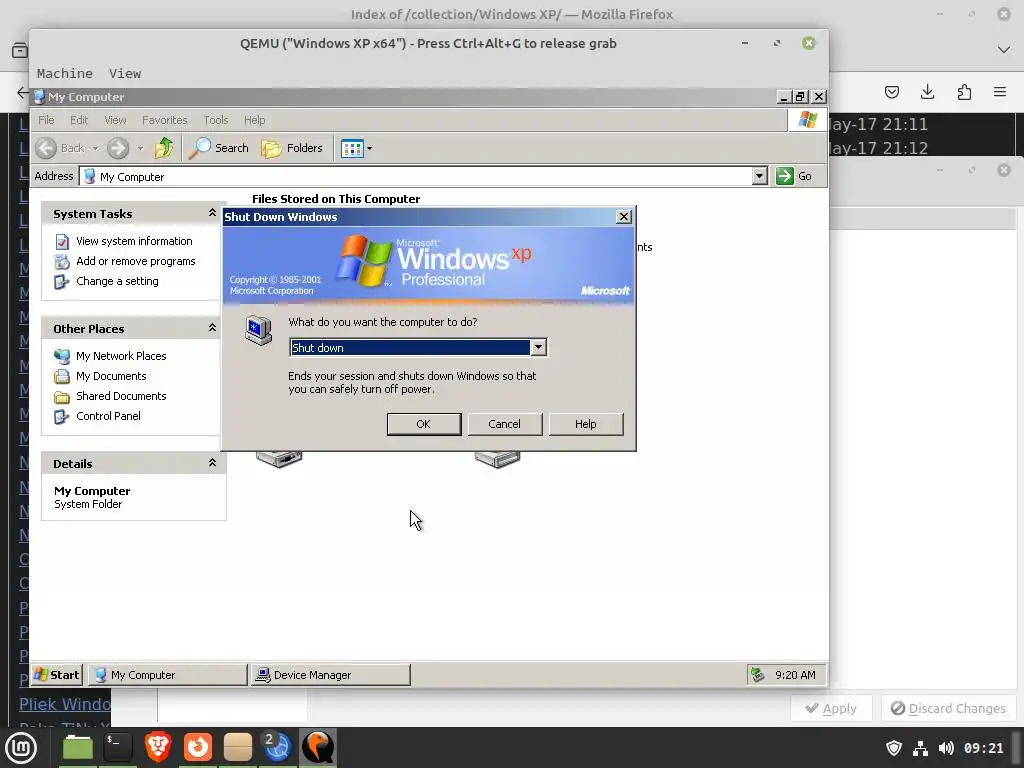
Task: Open Firefox from host panel
Action: click(197, 747)
